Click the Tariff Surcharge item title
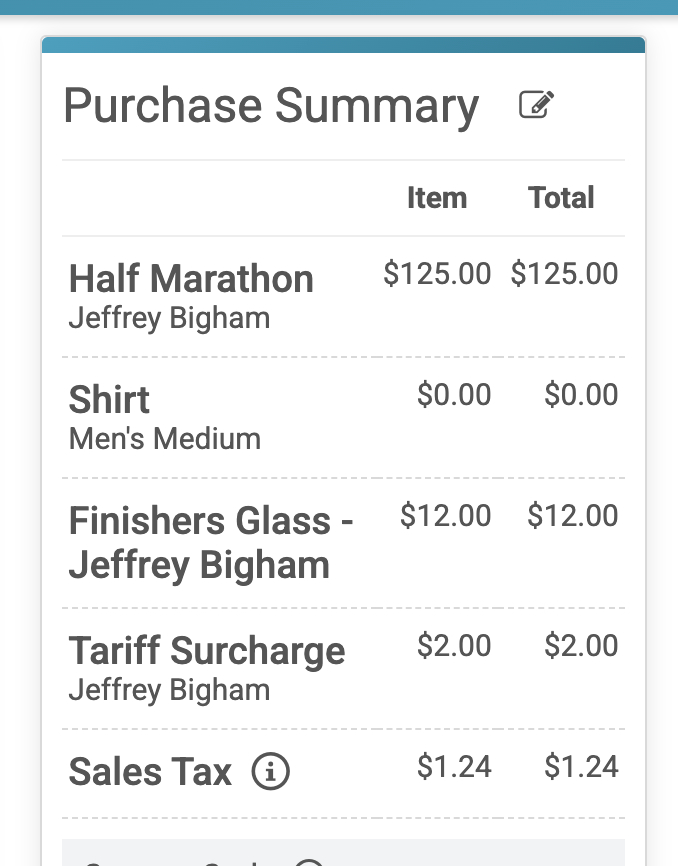 (207, 651)
